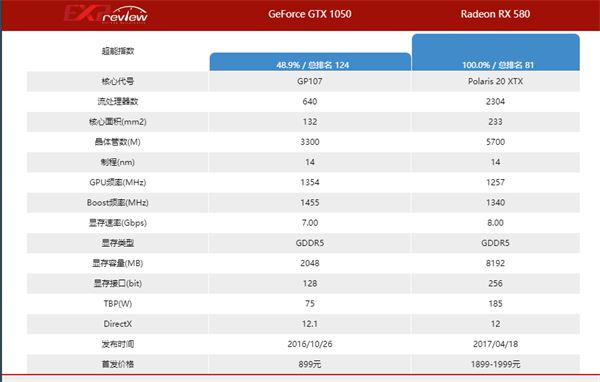Image resolution: width=600 pixels, height=382 pixels.
Task: Select the 发布时间 row label
Action: (118, 344)
